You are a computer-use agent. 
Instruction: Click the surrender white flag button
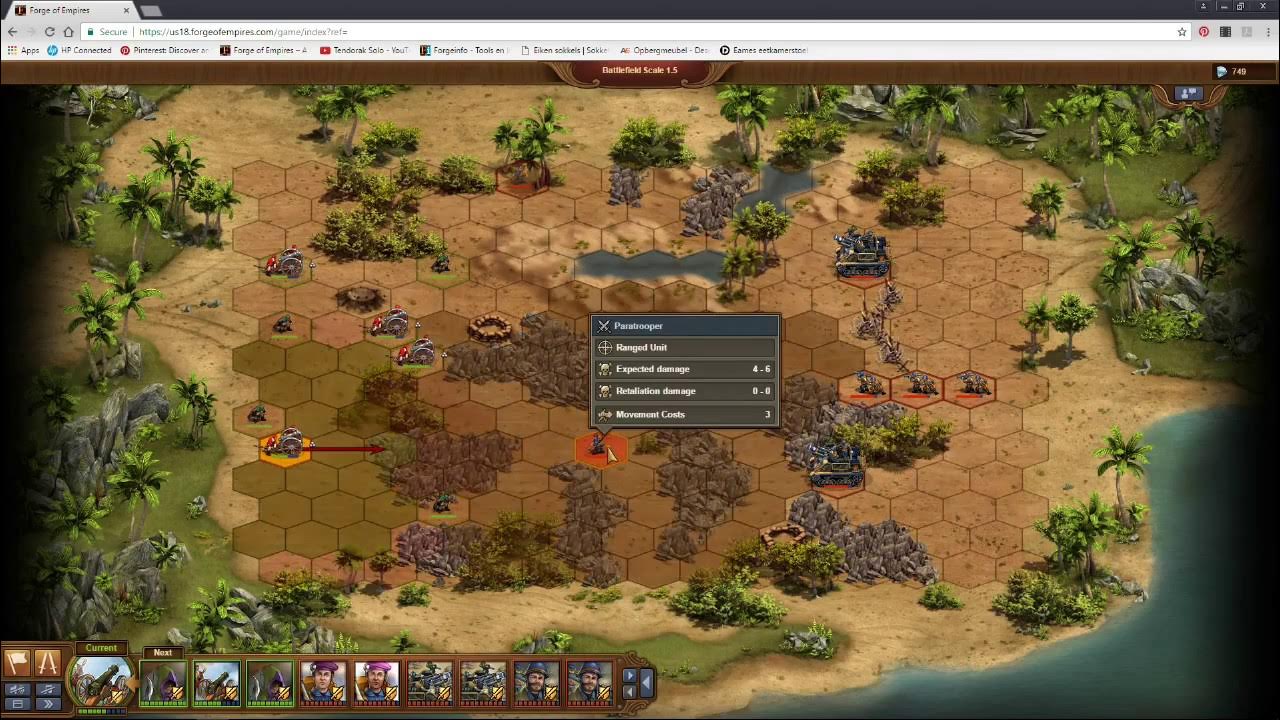click(17, 662)
